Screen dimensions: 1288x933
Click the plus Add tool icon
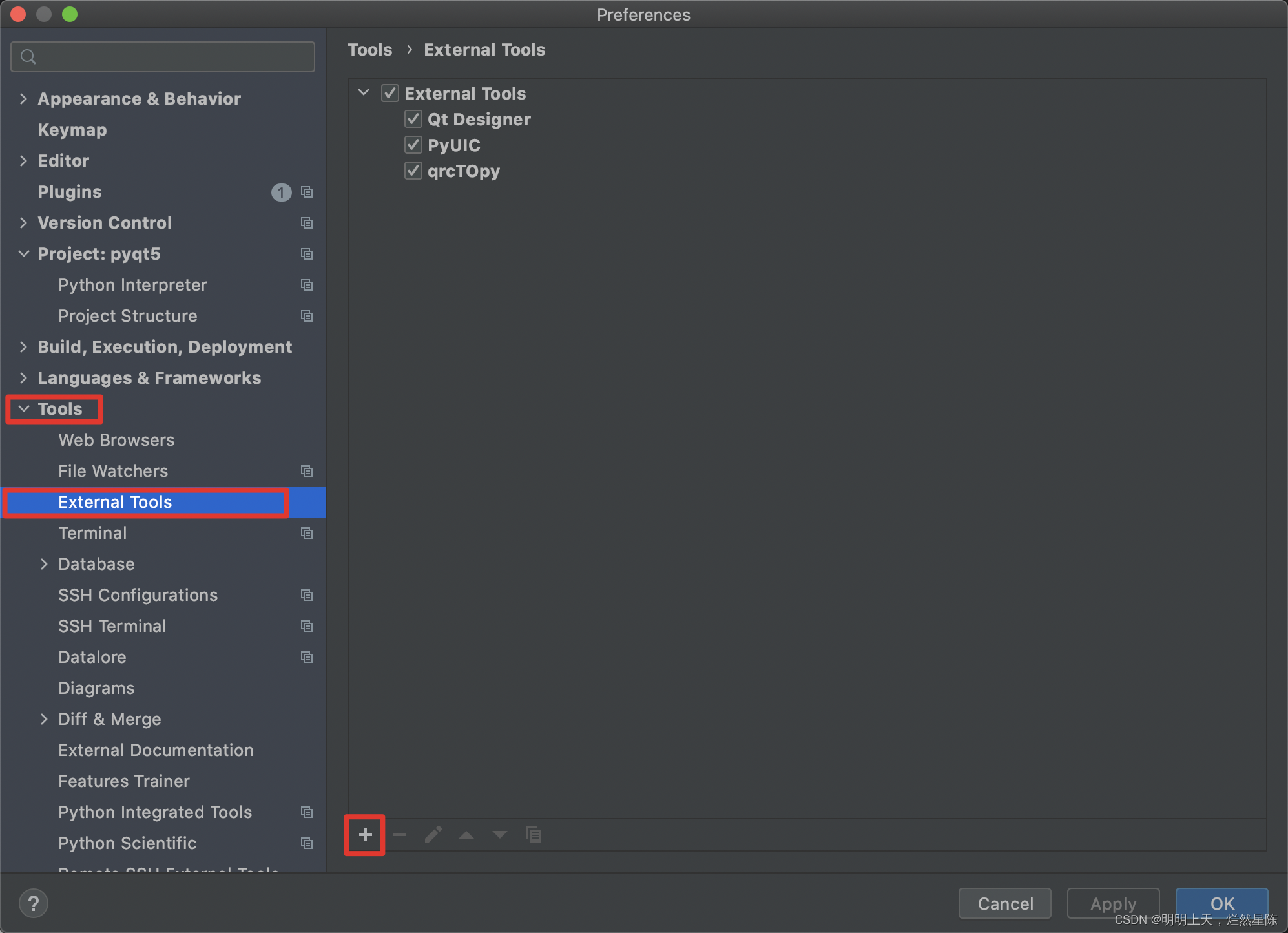365,835
